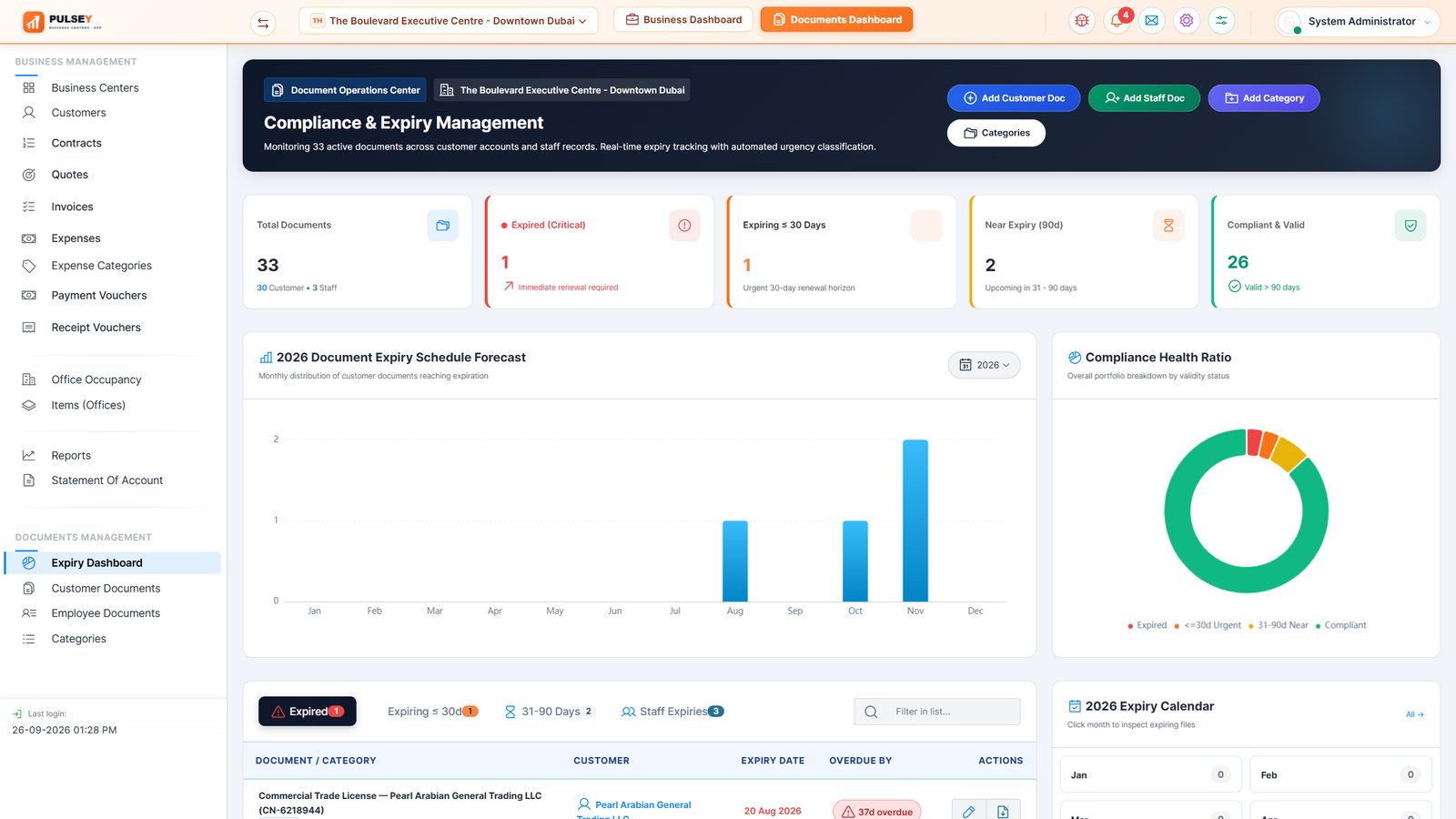This screenshot has height=819, width=1456.
Task: Switch to Expiring ≤ 30d tab
Action: pos(432,712)
